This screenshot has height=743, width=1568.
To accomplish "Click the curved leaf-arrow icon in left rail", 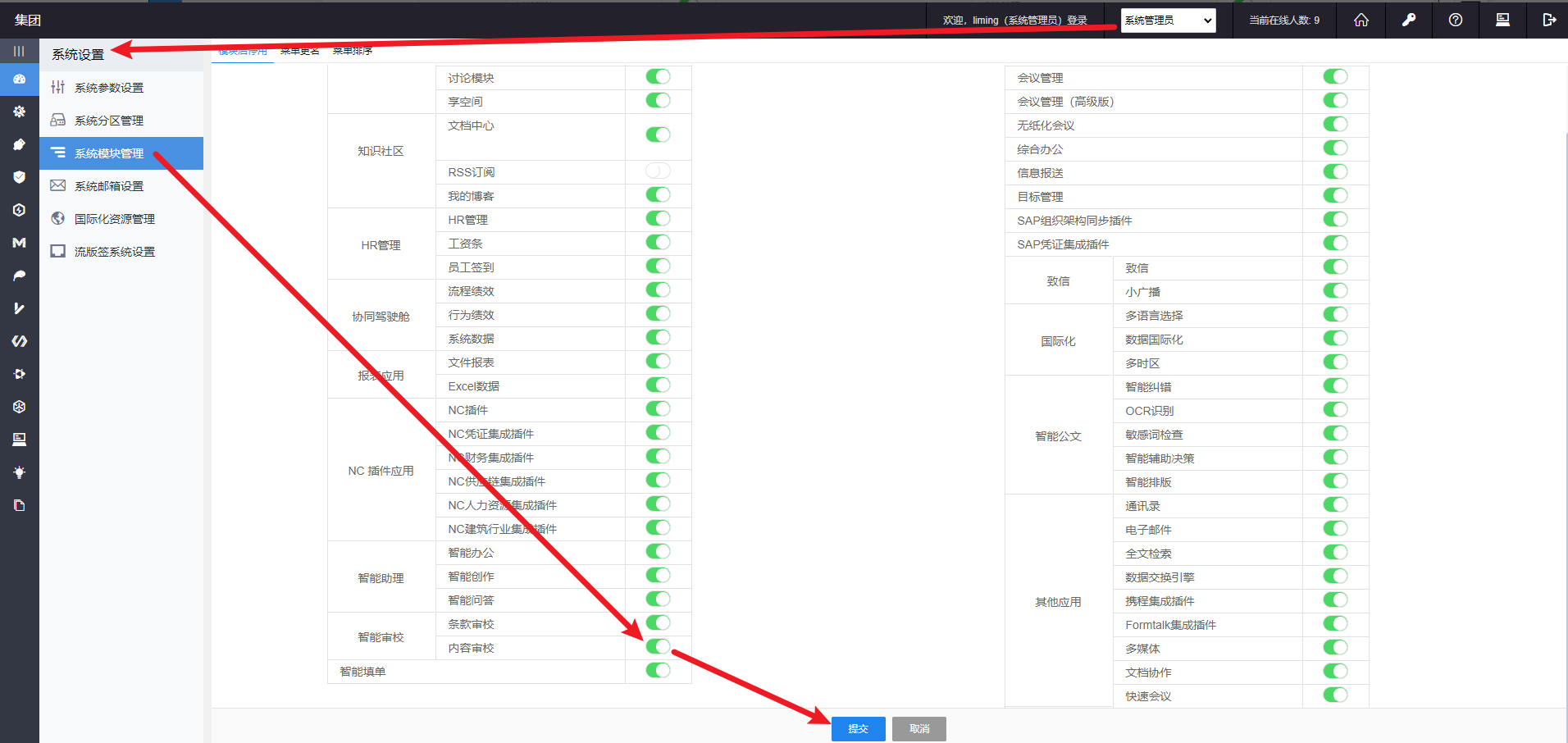I will [x=19, y=276].
